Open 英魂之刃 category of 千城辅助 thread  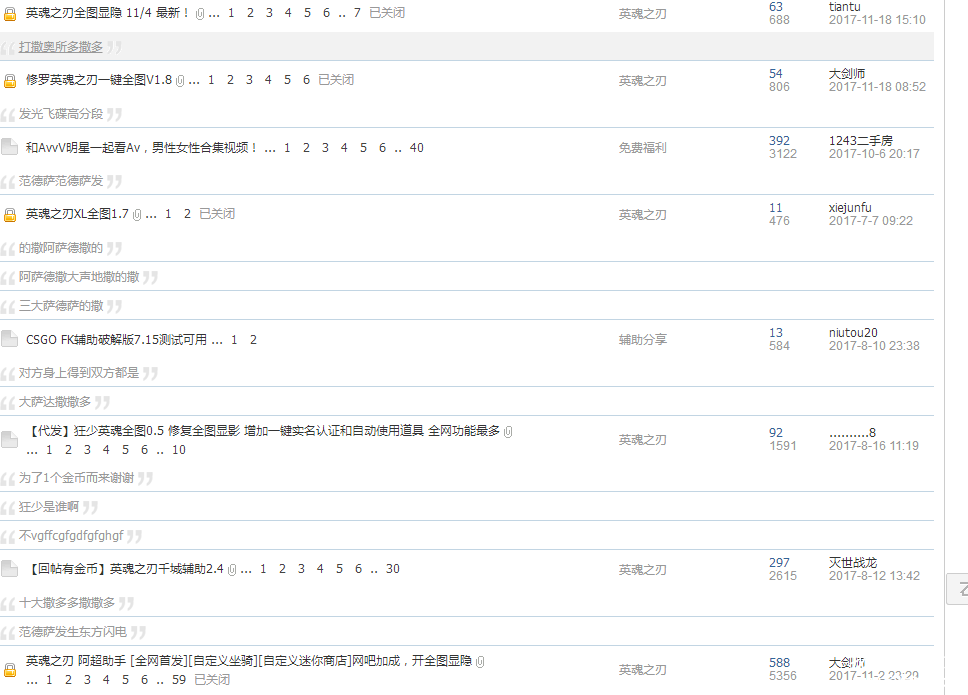[643, 570]
